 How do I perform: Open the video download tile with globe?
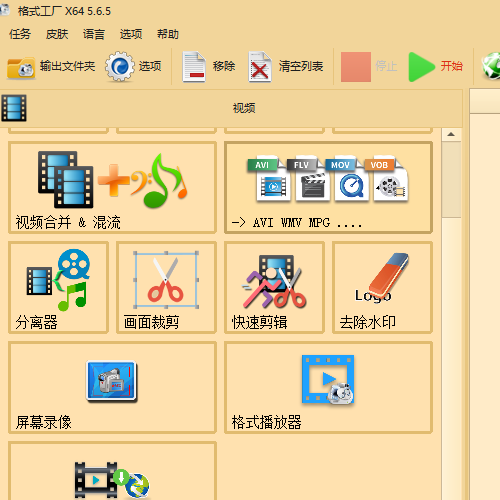coord(112,471)
